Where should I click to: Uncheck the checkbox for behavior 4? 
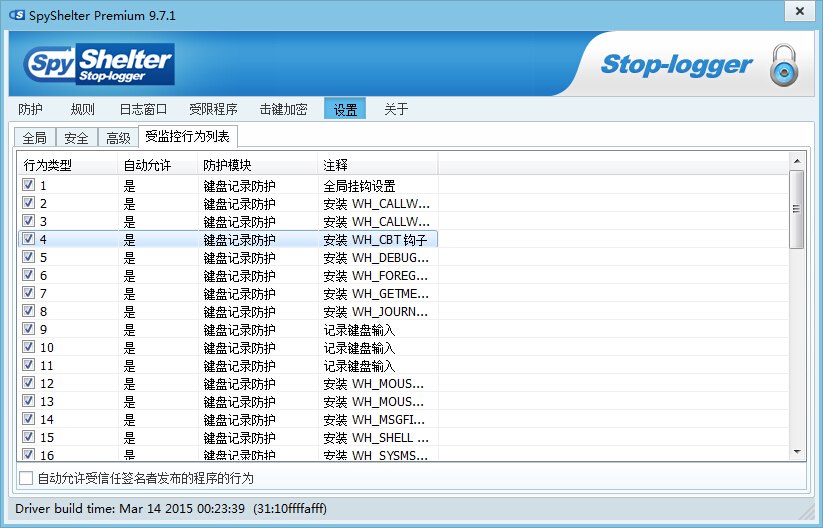tap(28, 239)
